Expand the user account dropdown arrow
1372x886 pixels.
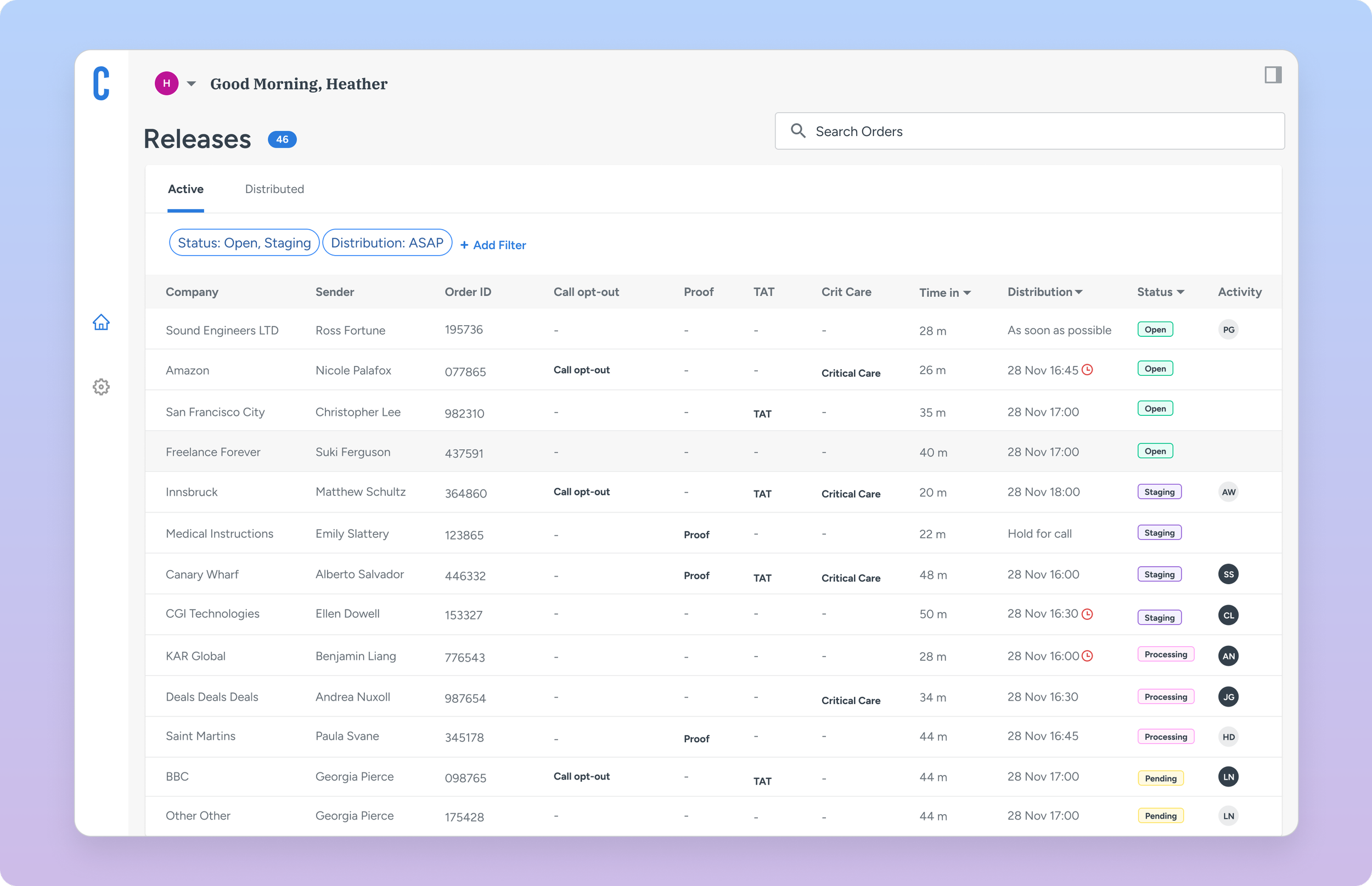pos(192,84)
